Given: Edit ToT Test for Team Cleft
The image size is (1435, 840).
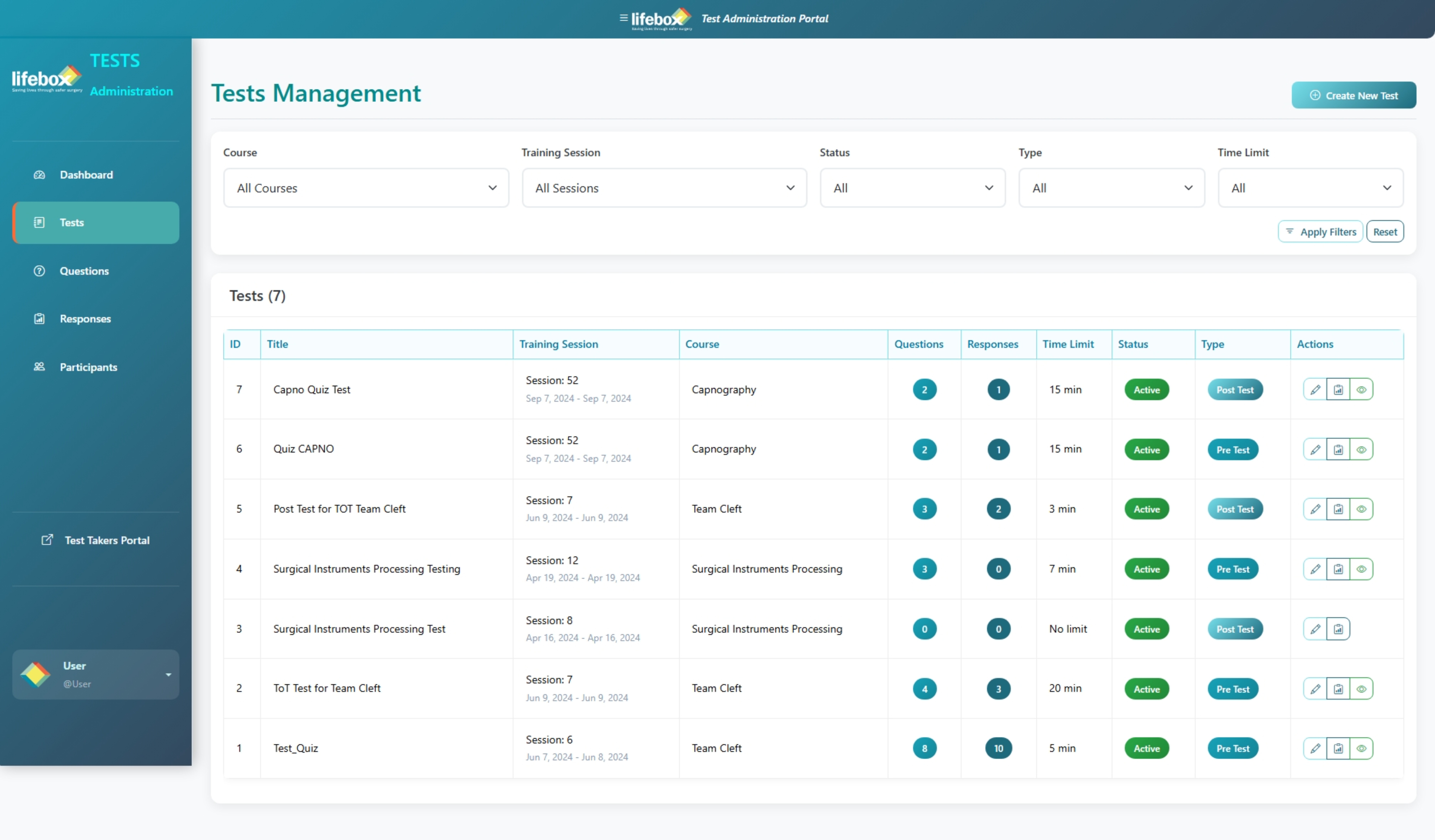Looking at the screenshot, I should 1315,689.
